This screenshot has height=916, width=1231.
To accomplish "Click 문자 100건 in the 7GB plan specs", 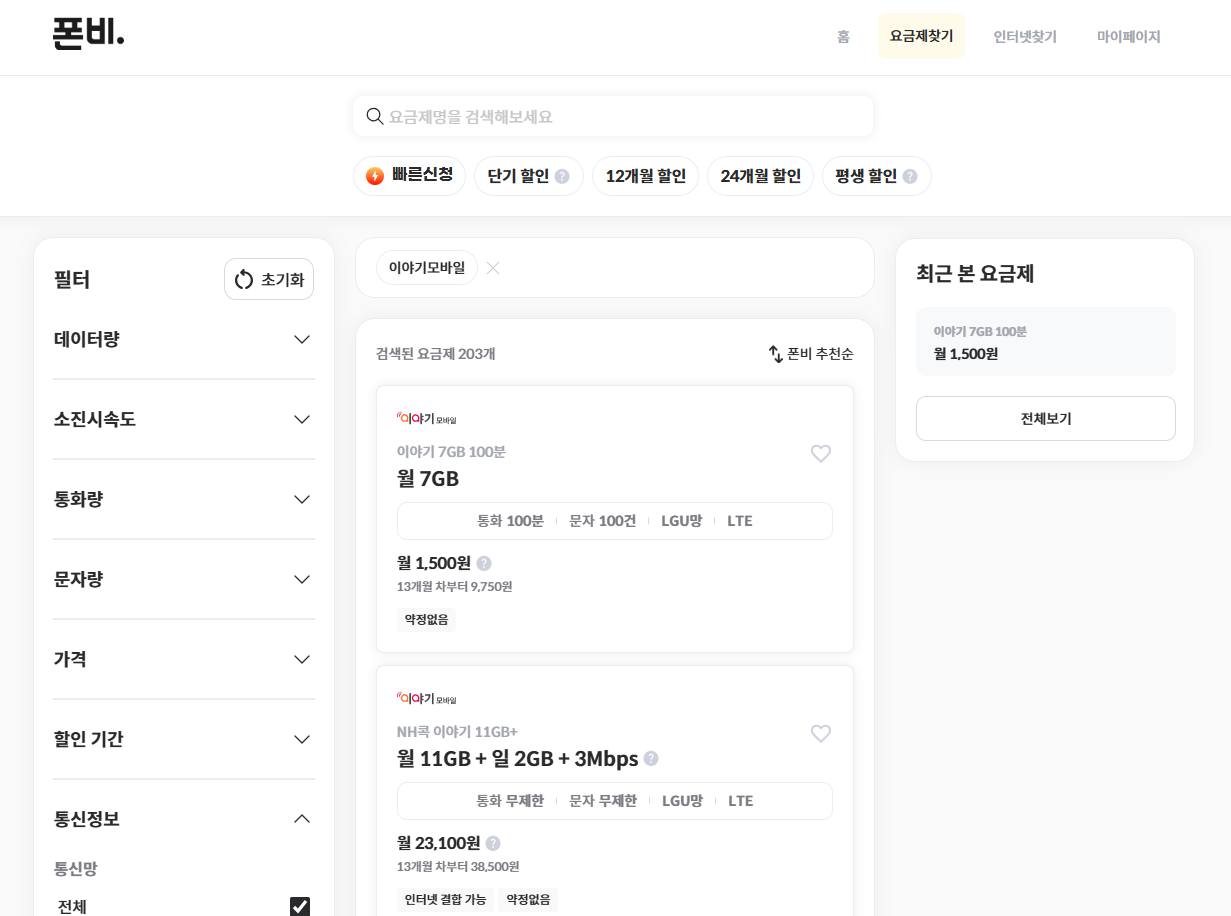I will 602,521.
